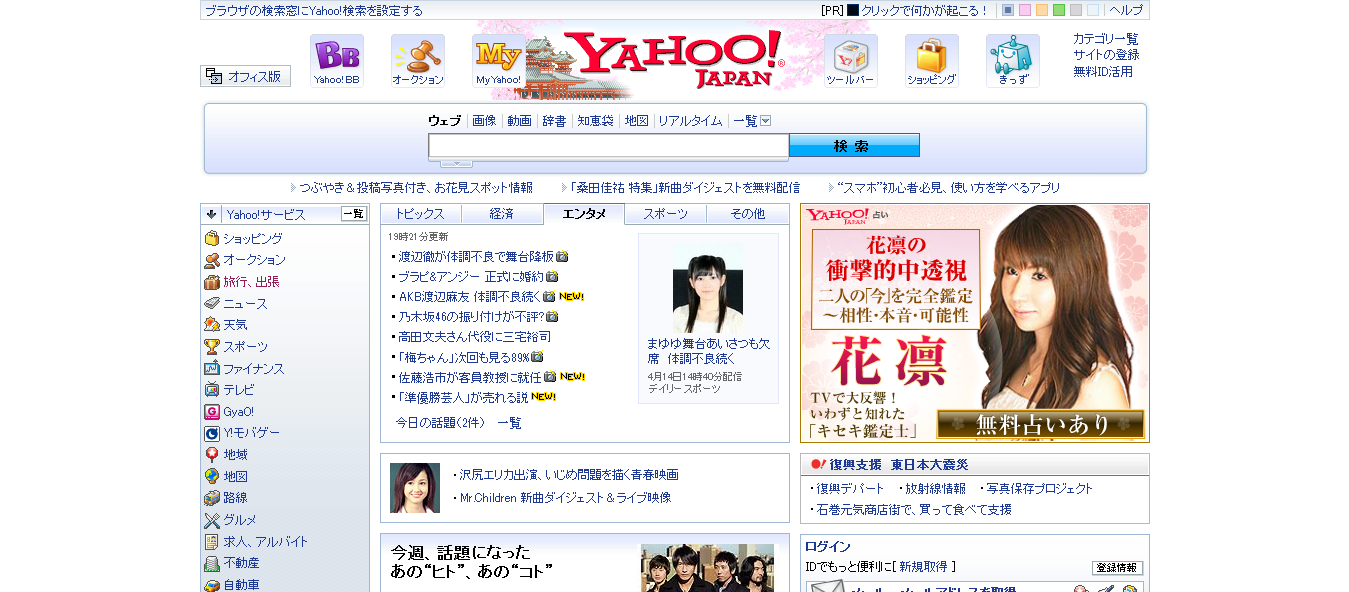Click sidebar 地域 pin icon
This screenshot has width=1349, height=592.
212,455
